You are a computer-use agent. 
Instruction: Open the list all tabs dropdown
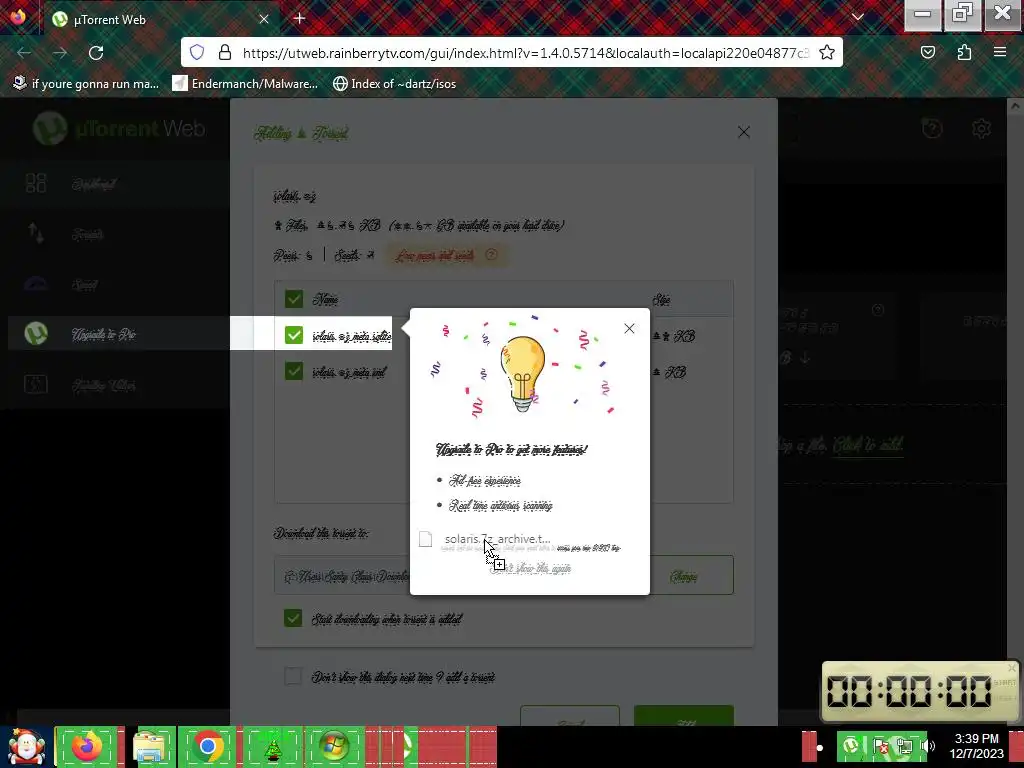pos(857,18)
